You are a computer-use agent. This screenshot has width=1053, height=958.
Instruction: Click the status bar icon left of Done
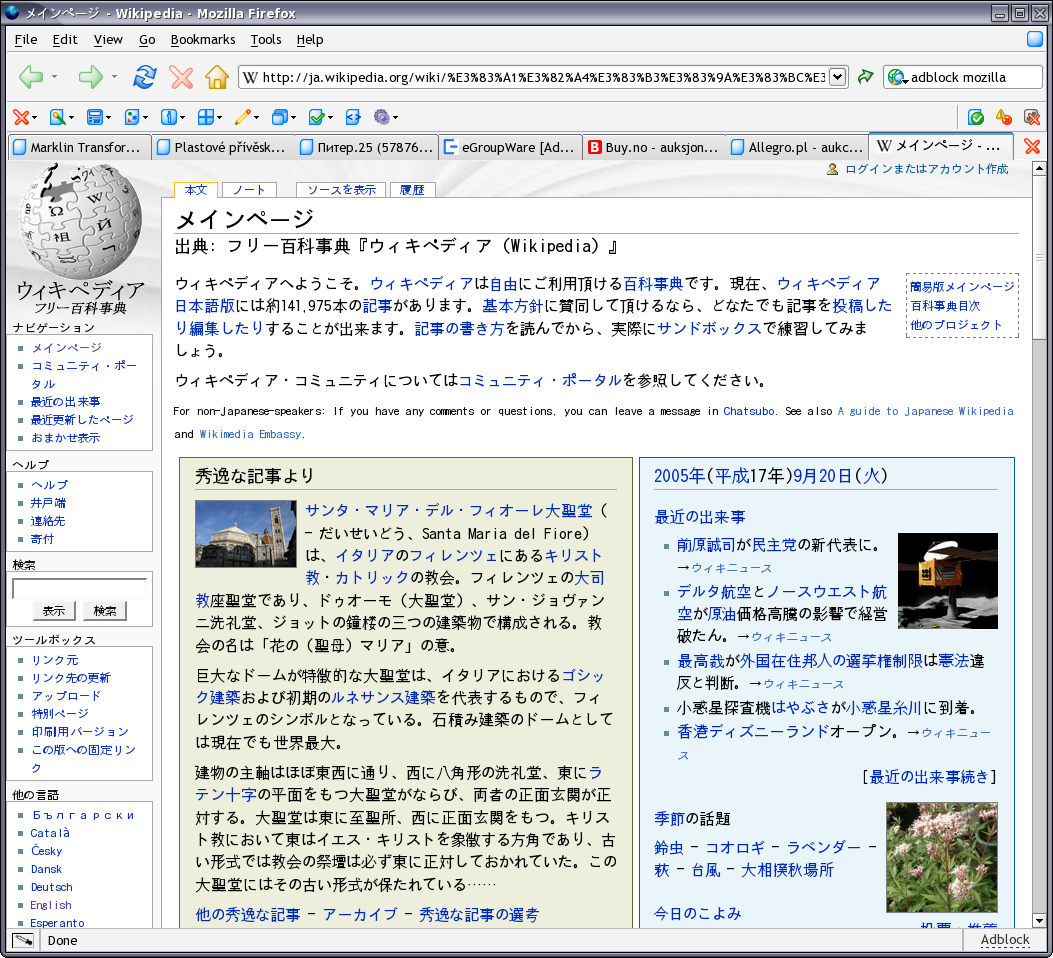pyautogui.click(x=23, y=941)
